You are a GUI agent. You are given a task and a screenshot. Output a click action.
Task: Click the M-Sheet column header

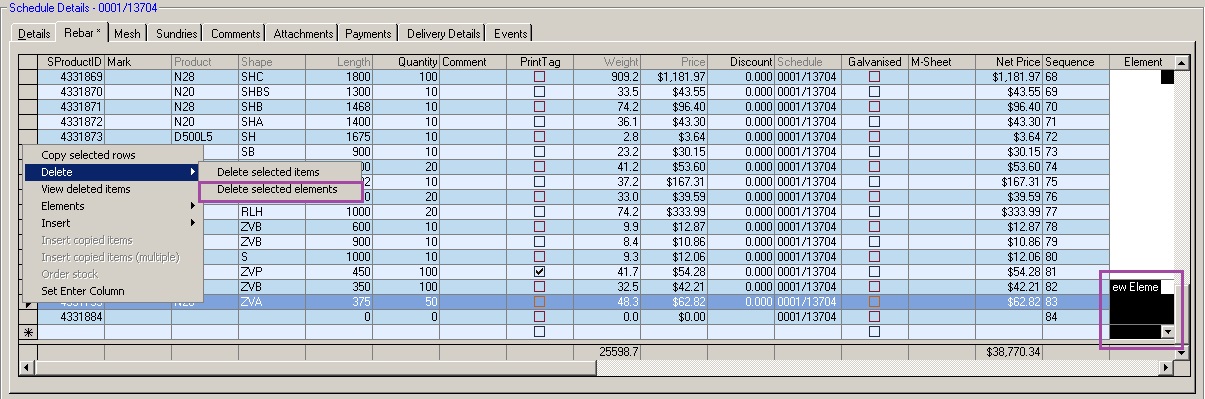point(942,62)
